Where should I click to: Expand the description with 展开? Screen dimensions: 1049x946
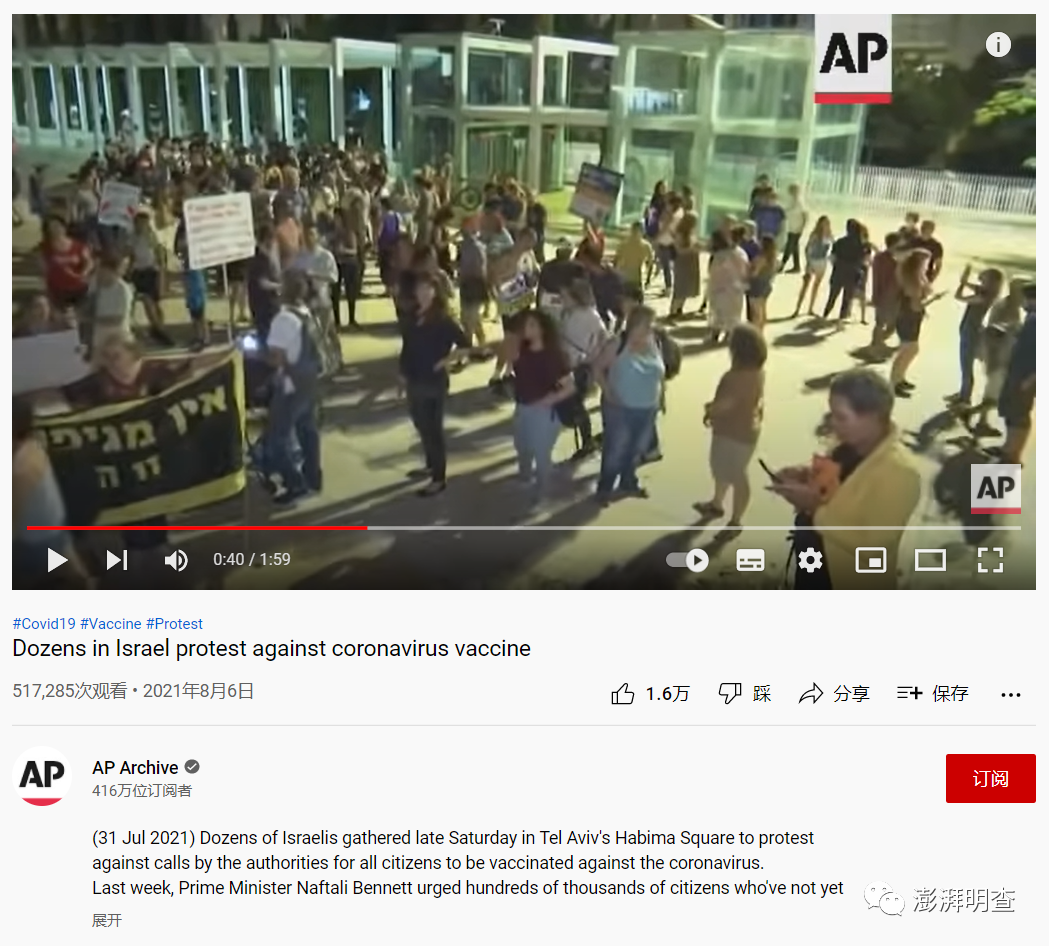[x=107, y=921]
